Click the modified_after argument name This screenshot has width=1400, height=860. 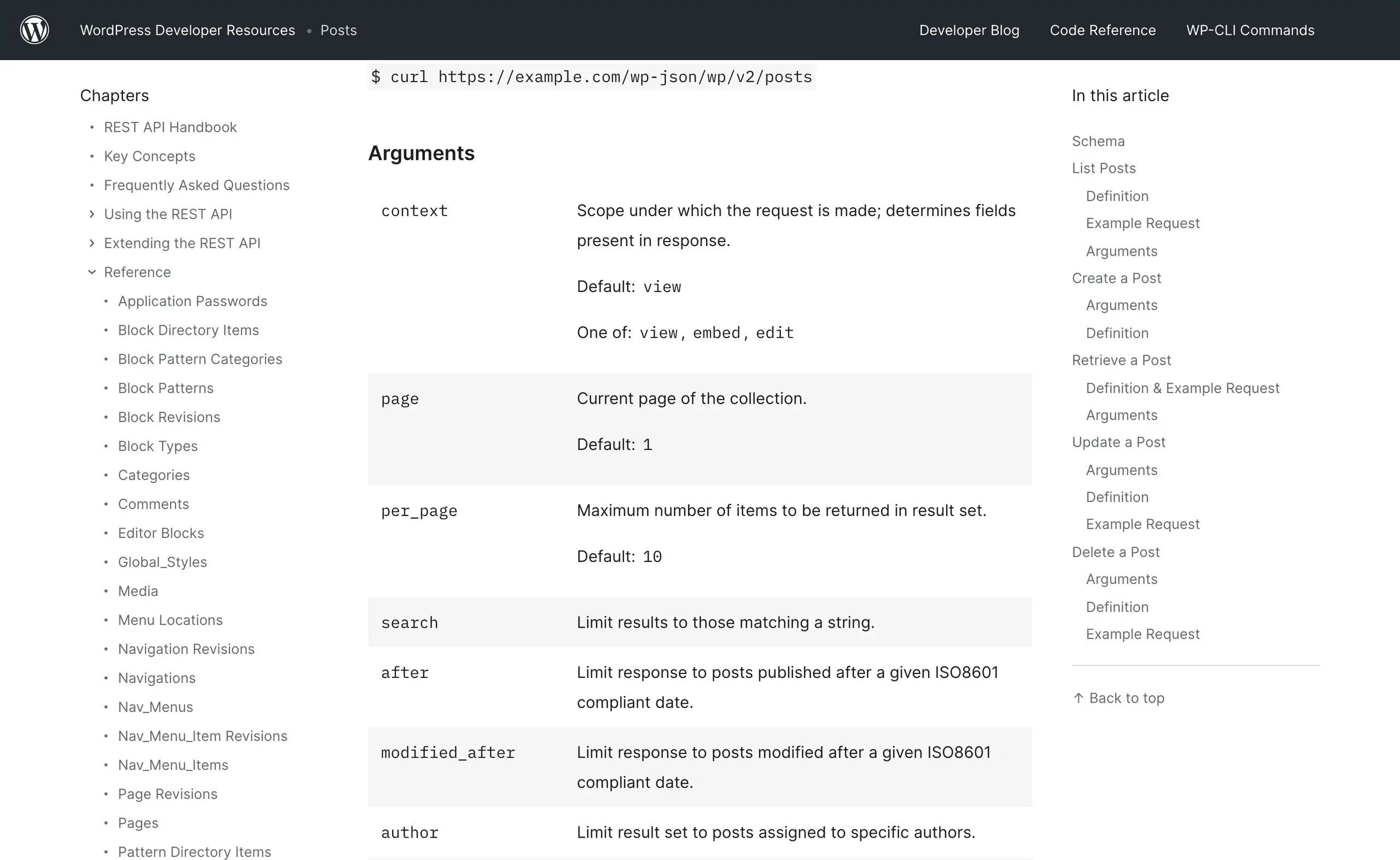(448, 752)
